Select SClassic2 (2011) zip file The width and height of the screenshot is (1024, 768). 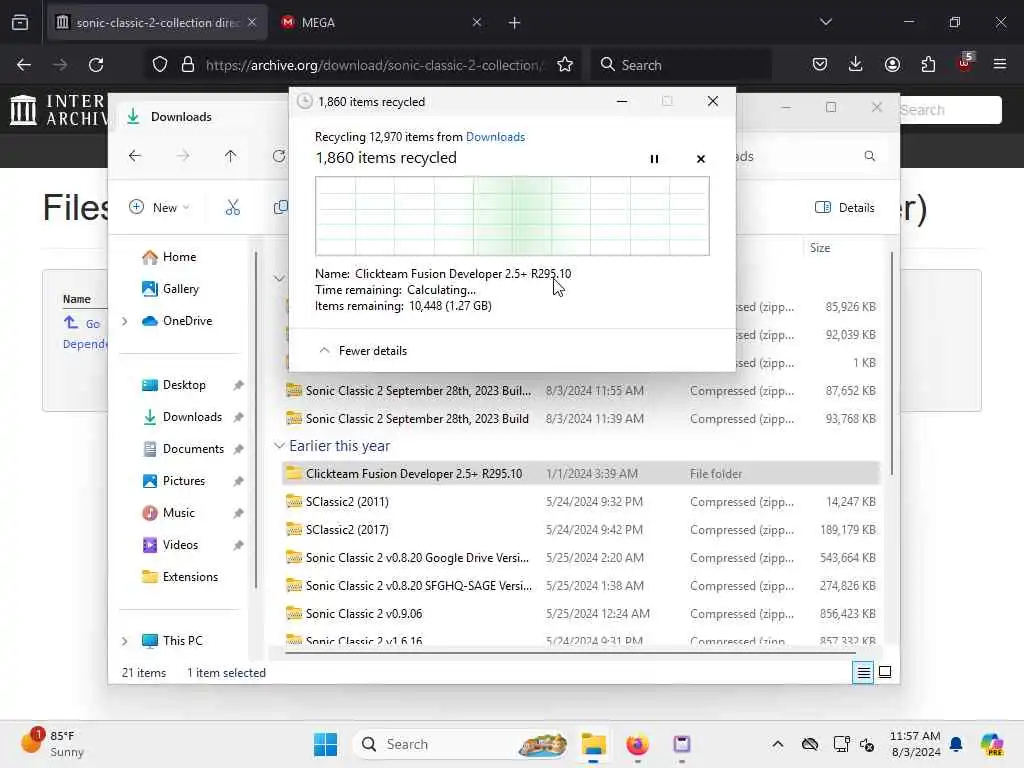click(x=581, y=502)
